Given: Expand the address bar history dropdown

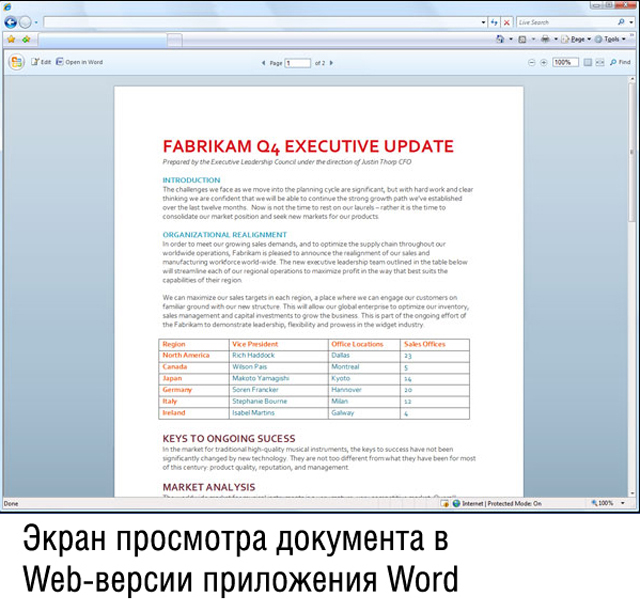Looking at the screenshot, I should point(483,22).
